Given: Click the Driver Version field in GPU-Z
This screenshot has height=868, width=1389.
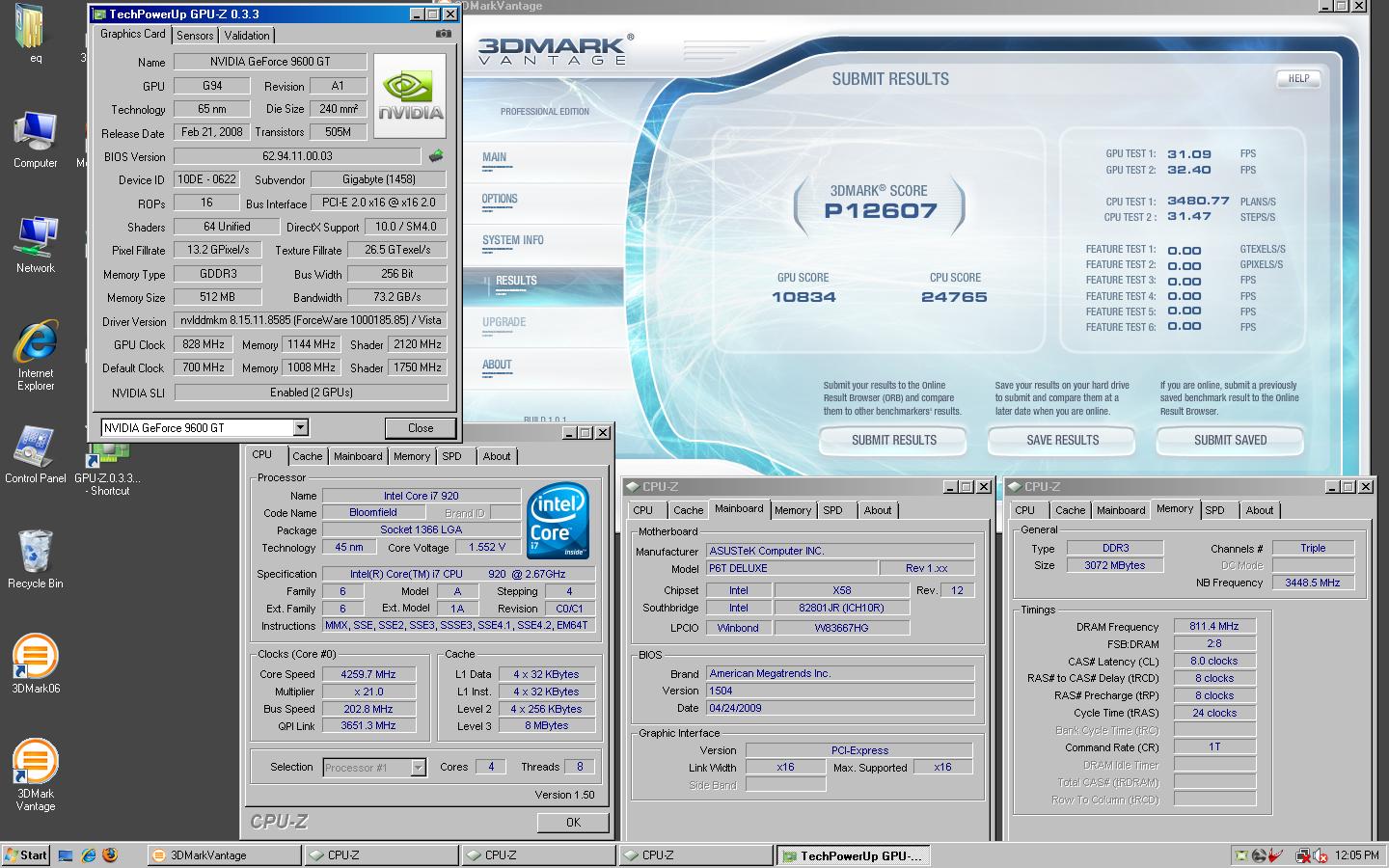Looking at the screenshot, I should 311,321.
